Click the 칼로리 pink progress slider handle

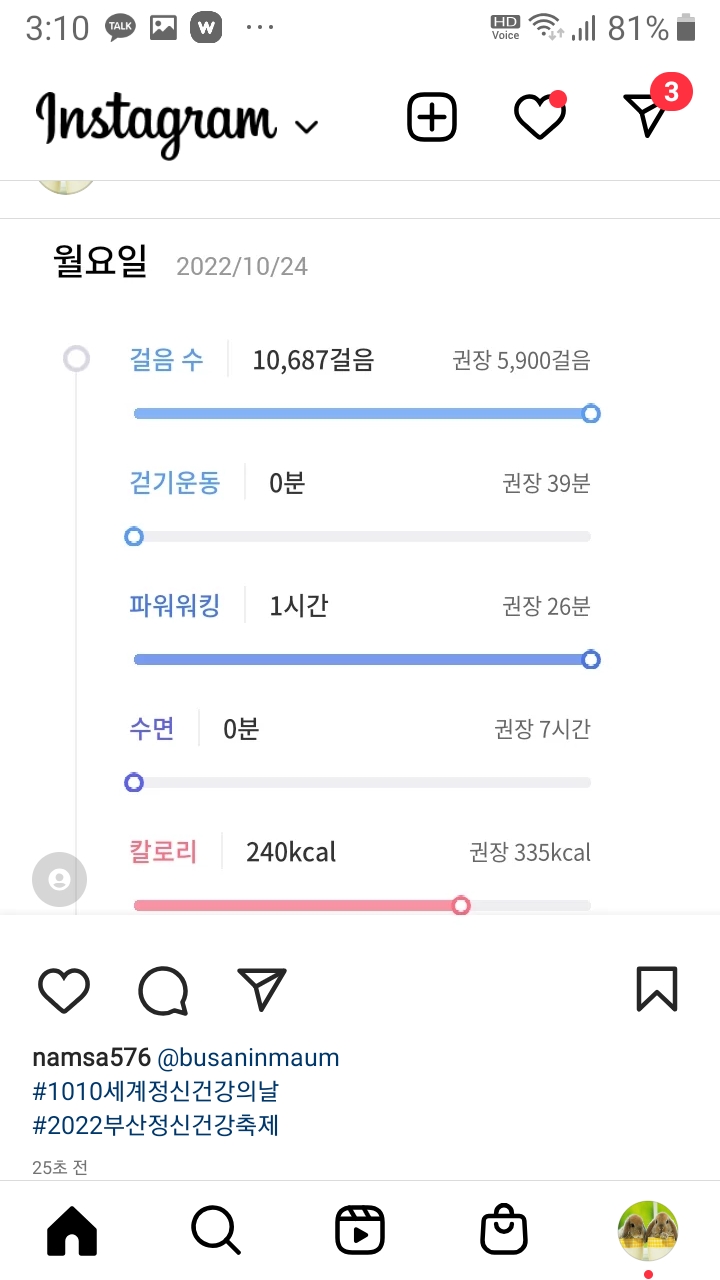coord(461,906)
